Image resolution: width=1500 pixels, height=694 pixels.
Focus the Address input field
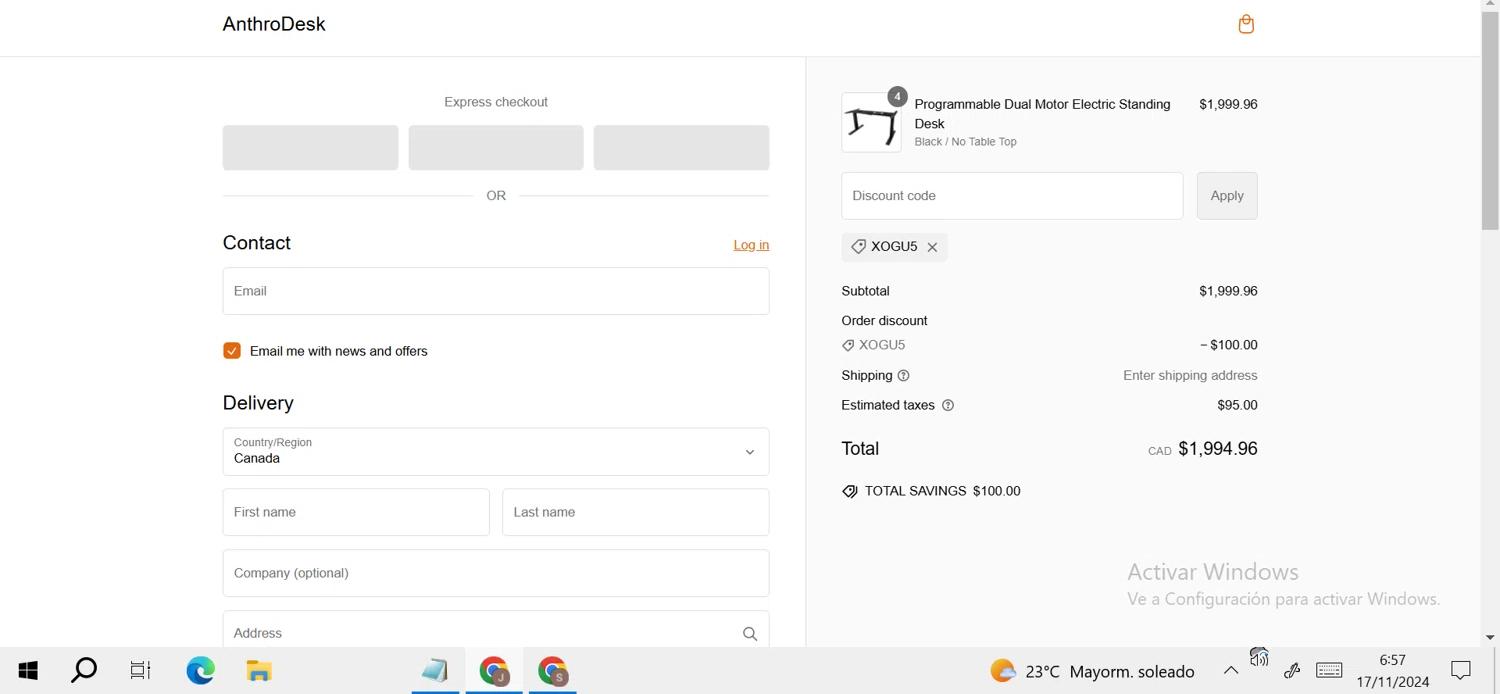point(496,629)
